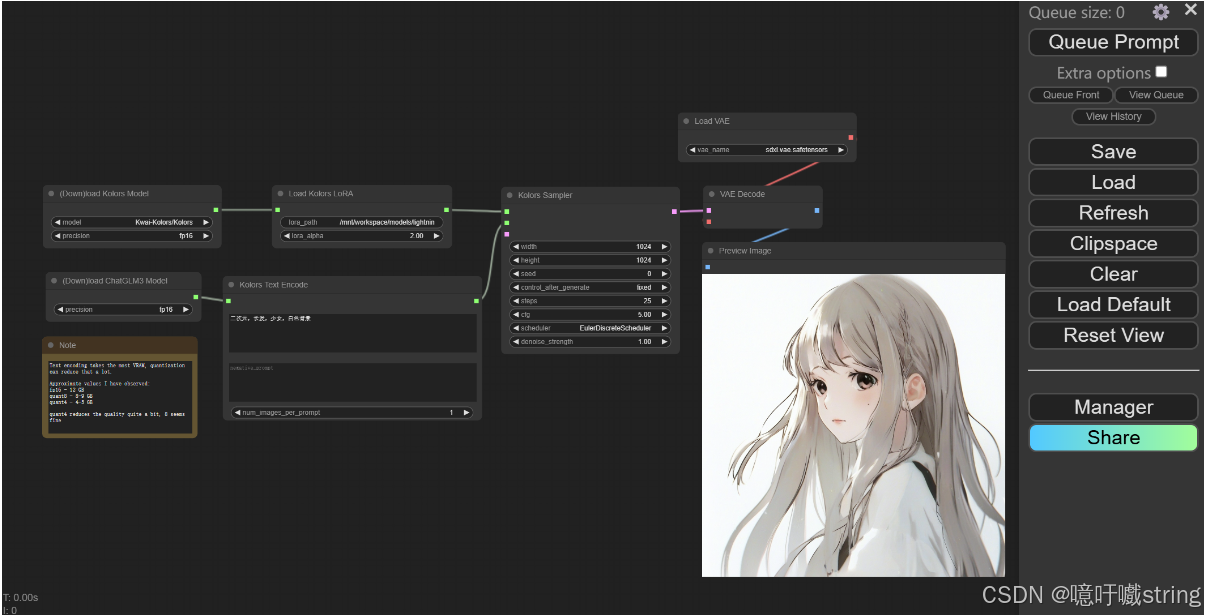This screenshot has width=1205, height=615.
Task: Click the Load button
Action: [1113, 182]
